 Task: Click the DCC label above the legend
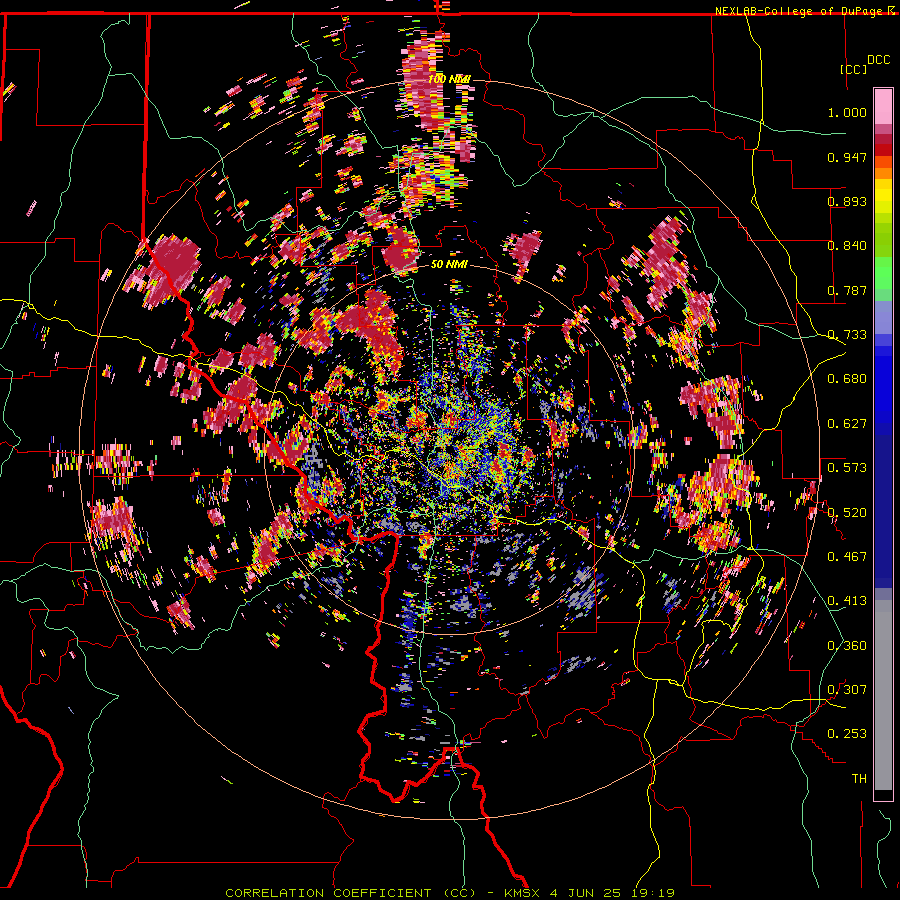click(878, 60)
